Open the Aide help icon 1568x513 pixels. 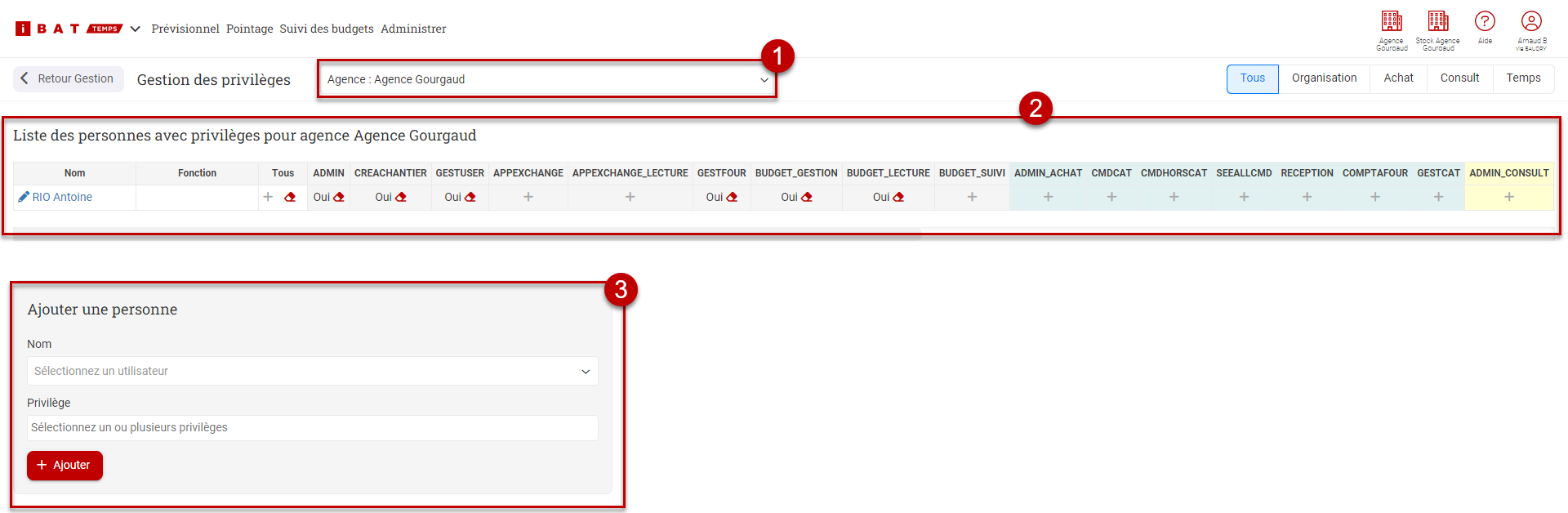1484,22
